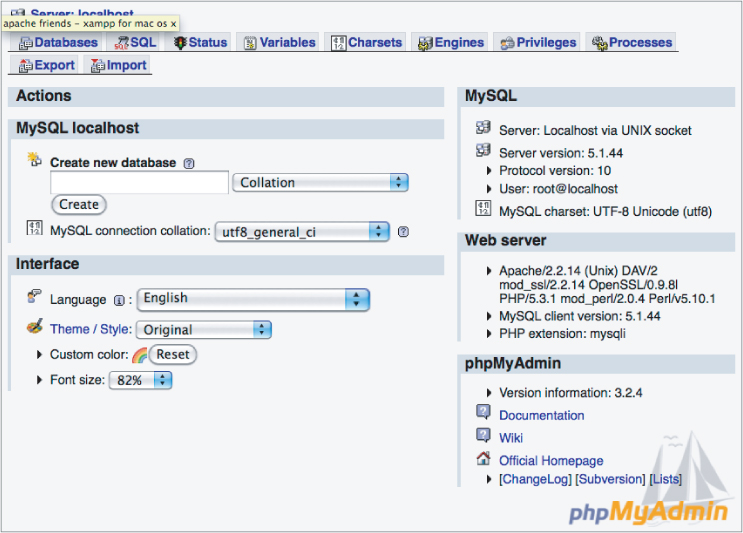
Task: Open the Processes tab
Action: [632, 43]
